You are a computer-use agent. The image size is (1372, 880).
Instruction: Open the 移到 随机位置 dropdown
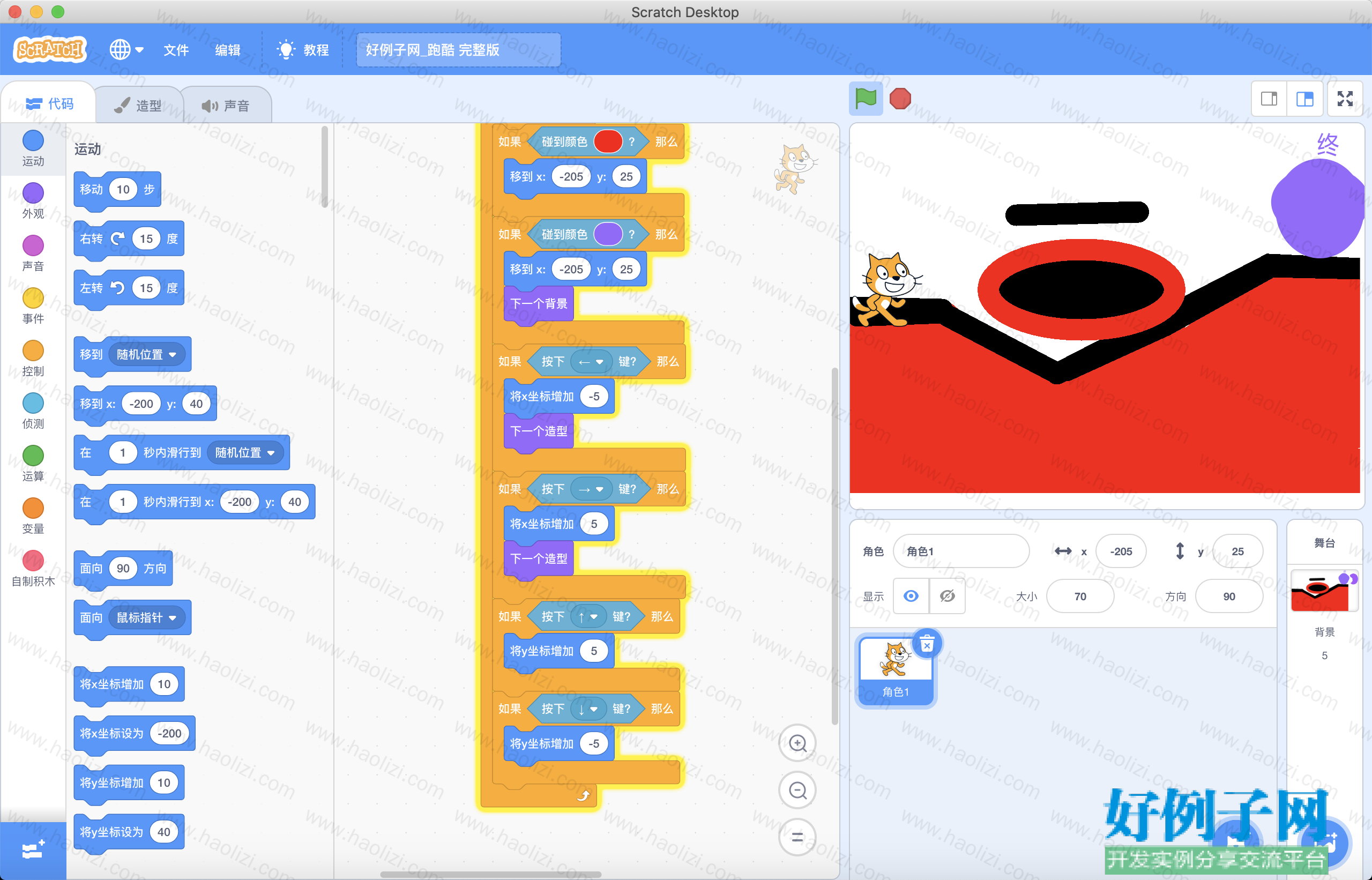point(146,354)
